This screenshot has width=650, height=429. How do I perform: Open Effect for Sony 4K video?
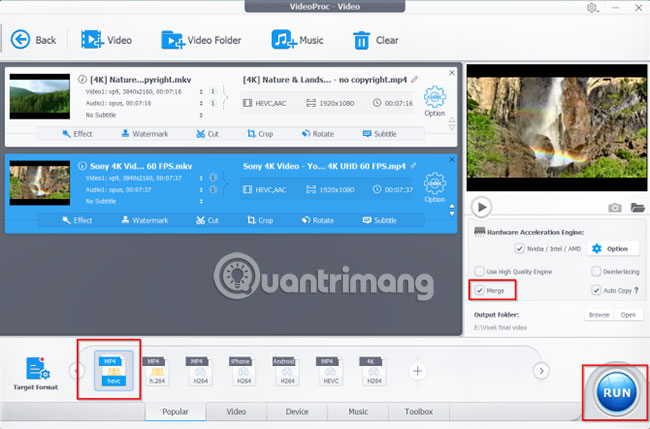coord(77,220)
